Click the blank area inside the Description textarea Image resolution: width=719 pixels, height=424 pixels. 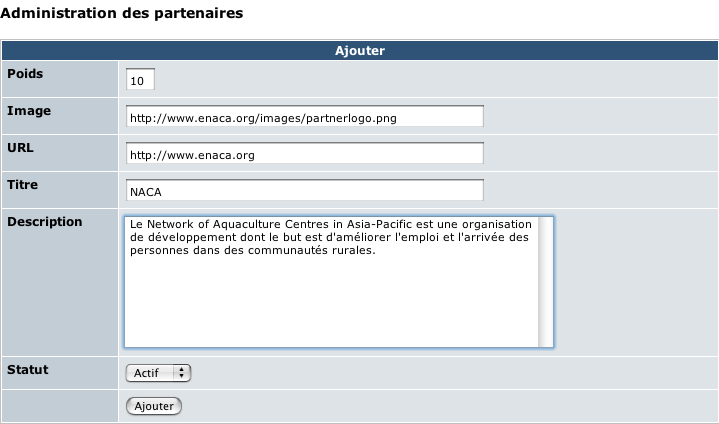click(331, 303)
